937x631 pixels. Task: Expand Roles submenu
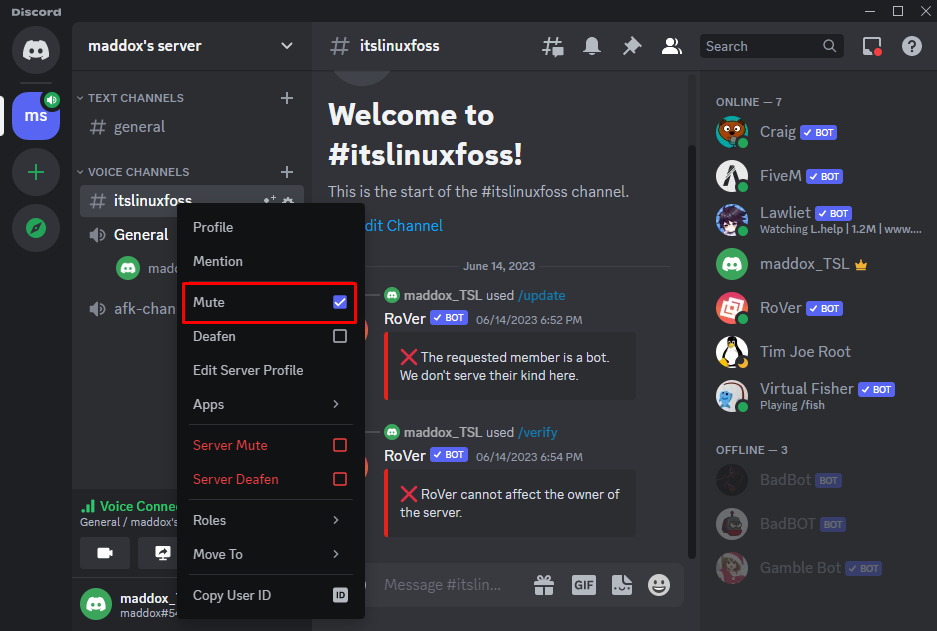(271, 520)
